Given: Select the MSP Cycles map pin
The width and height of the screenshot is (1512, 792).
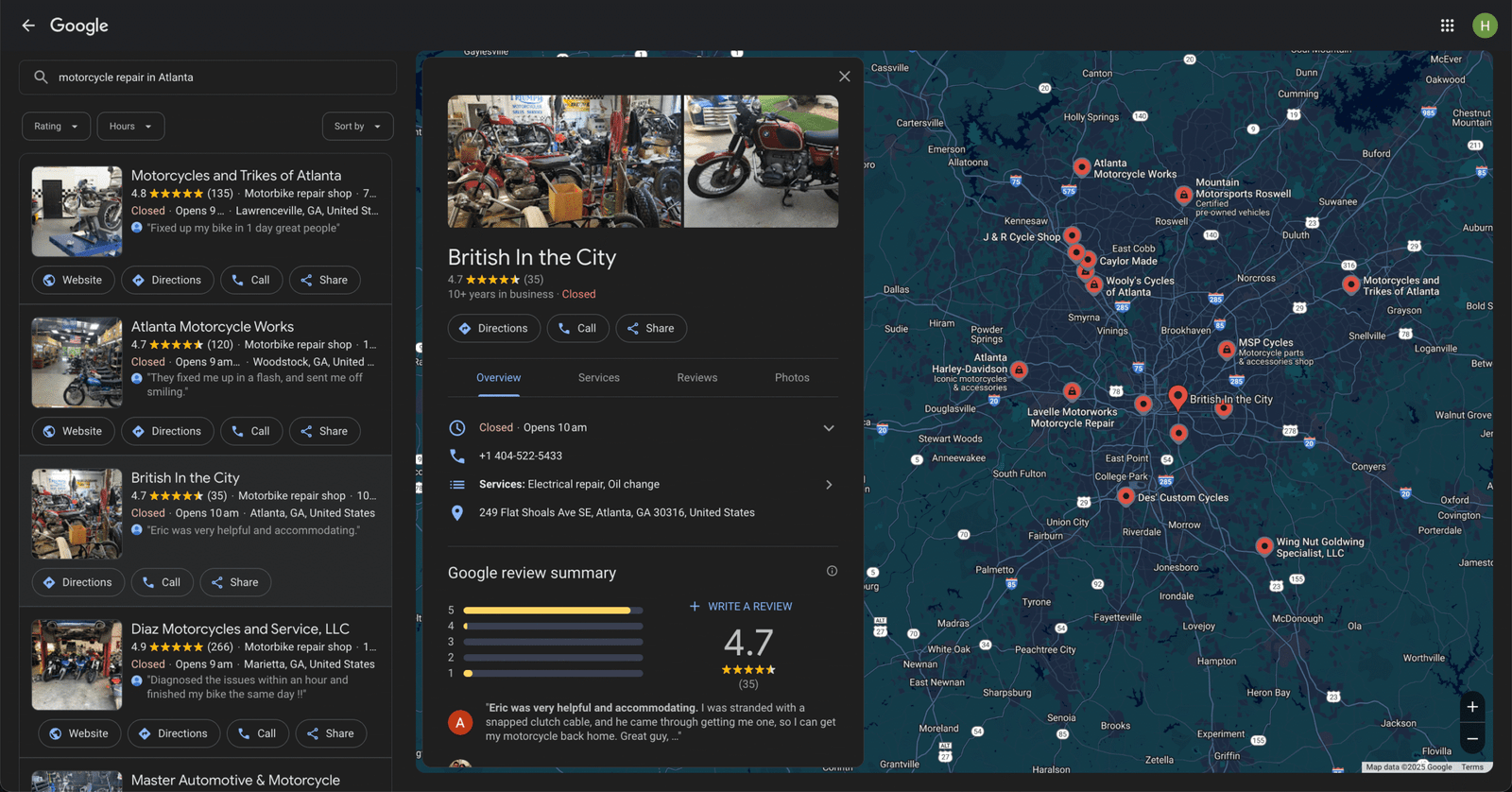Looking at the screenshot, I should pos(1226,350).
